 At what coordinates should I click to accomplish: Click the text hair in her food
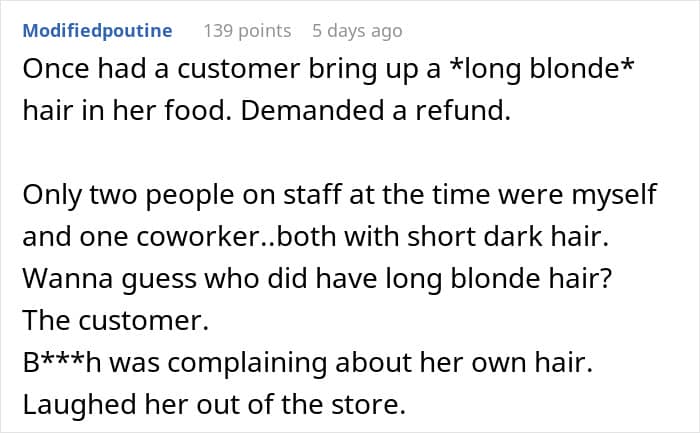[125, 111]
